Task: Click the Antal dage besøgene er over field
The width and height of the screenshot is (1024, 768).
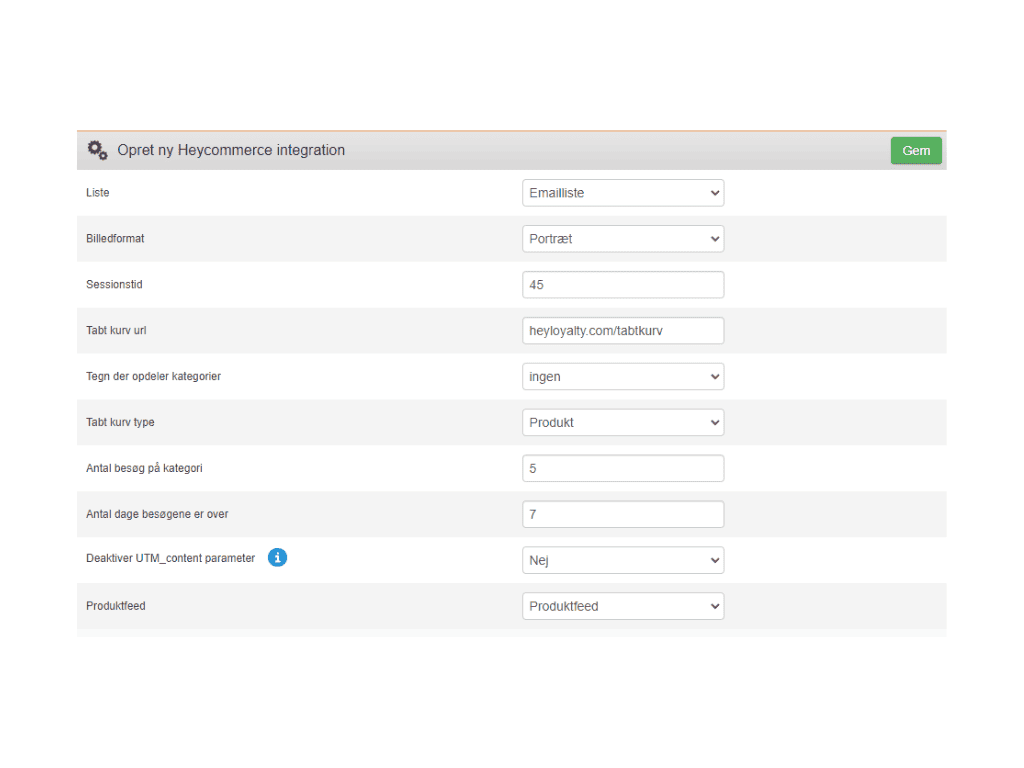Action: [622, 515]
